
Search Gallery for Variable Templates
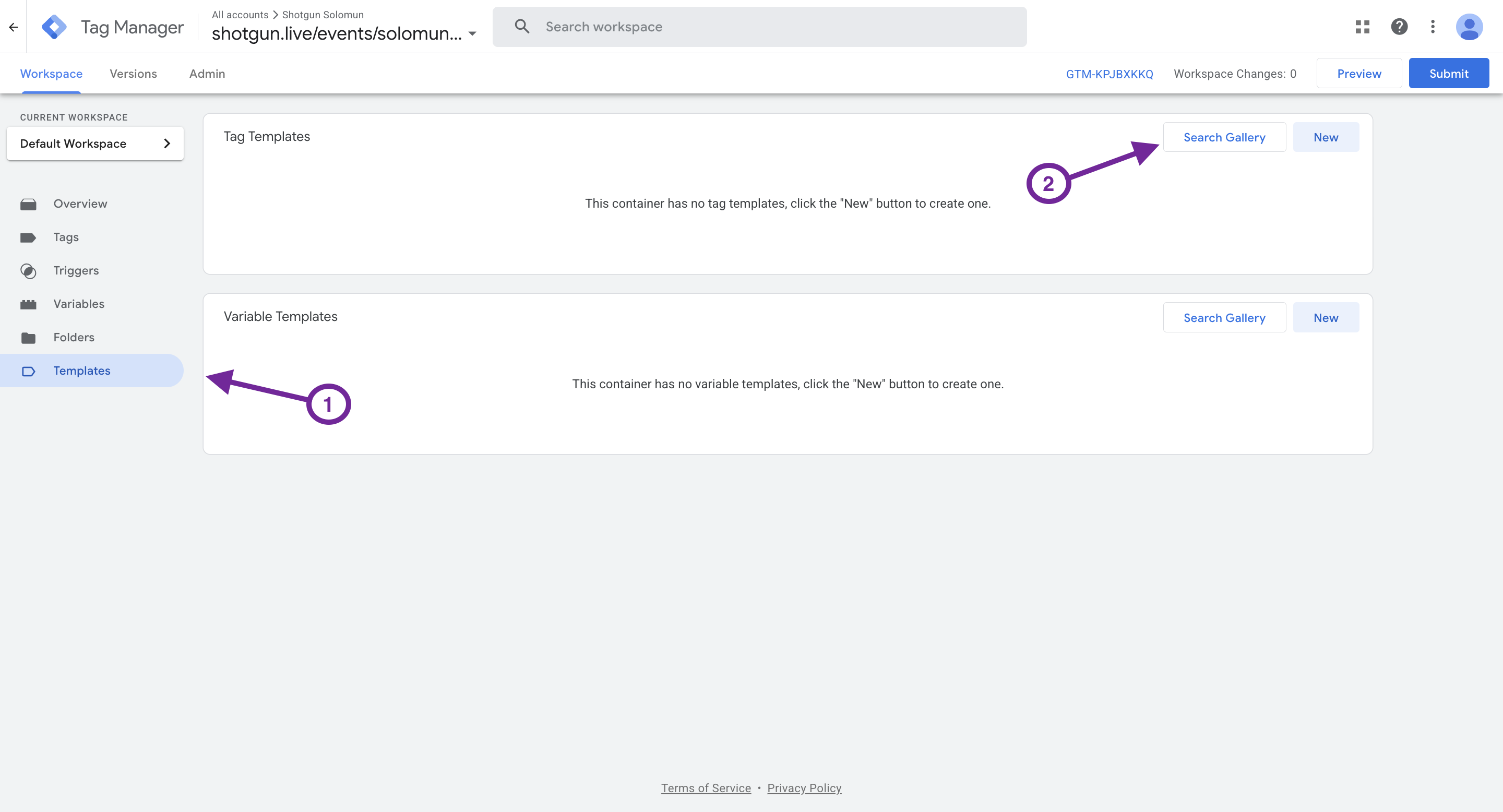1224,318
